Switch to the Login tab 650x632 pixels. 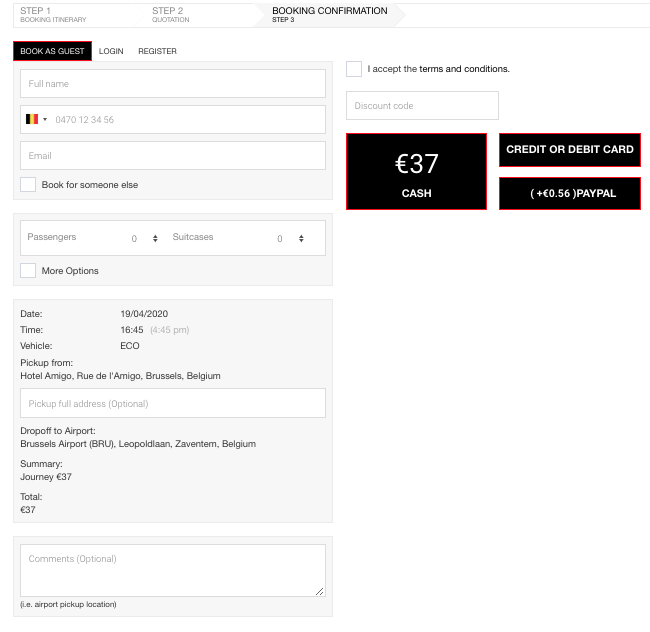click(111, 51)
